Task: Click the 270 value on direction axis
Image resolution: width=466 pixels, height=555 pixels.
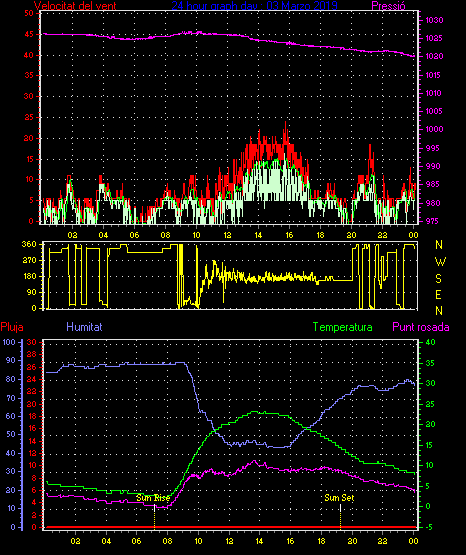Action: click(29, 261)
